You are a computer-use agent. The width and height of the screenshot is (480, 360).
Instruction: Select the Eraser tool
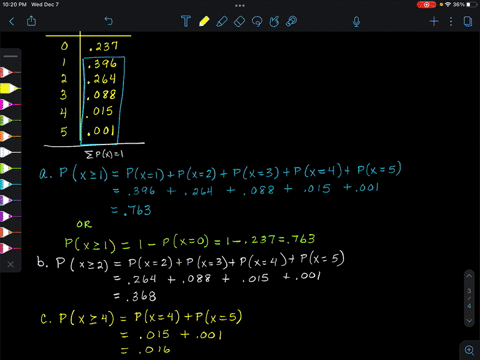point(239,22)
